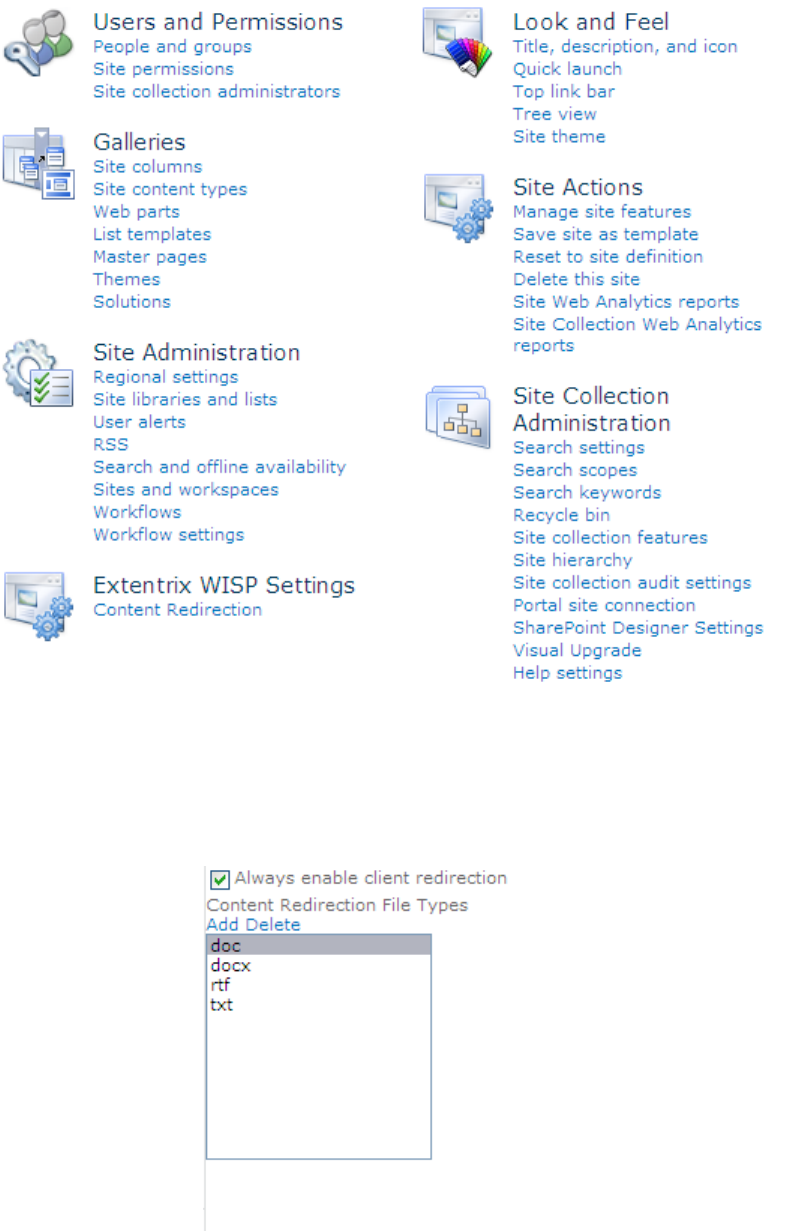Open People and groups link
The width and height of the screenshot is (795, 1231).
pyautogui.click(x=172, y=47)
